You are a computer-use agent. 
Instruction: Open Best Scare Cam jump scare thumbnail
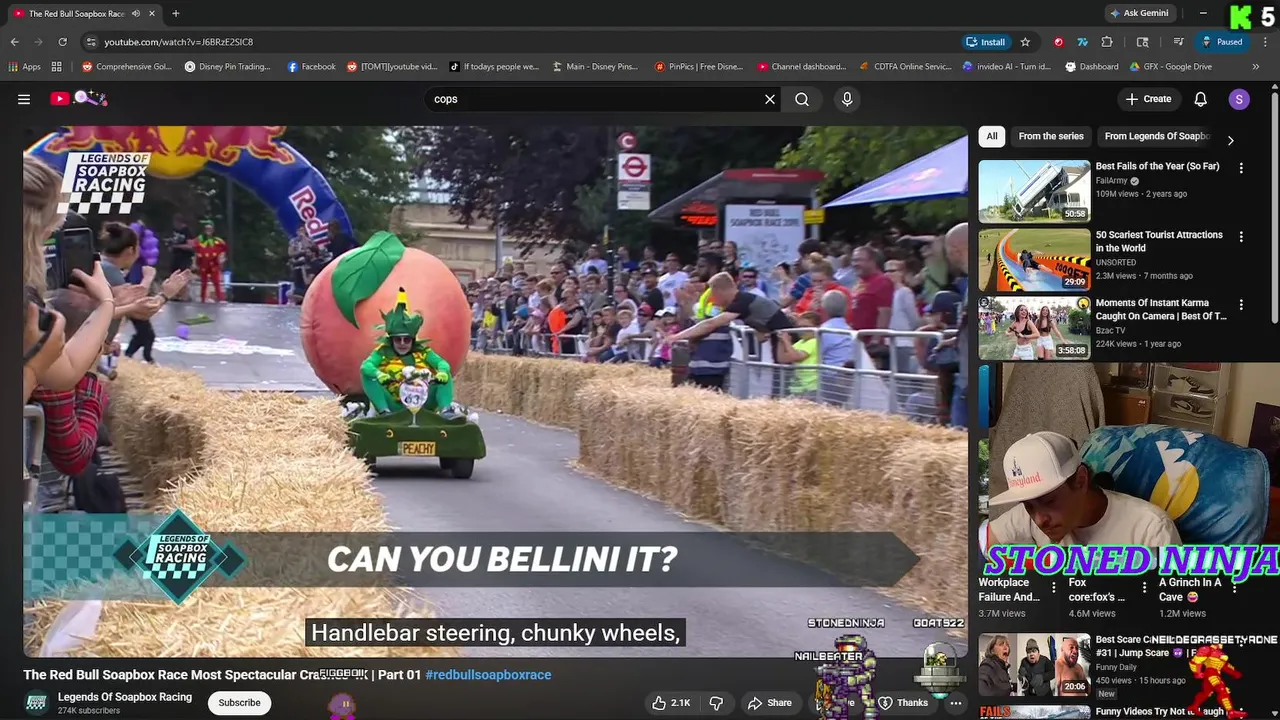coord(1034,664)
